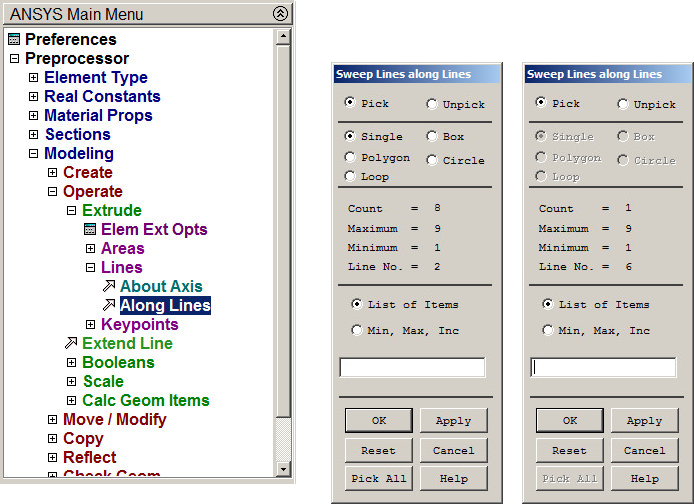
Task: Choose Box picking mode in left dialog
Action: tap(432, 136)
